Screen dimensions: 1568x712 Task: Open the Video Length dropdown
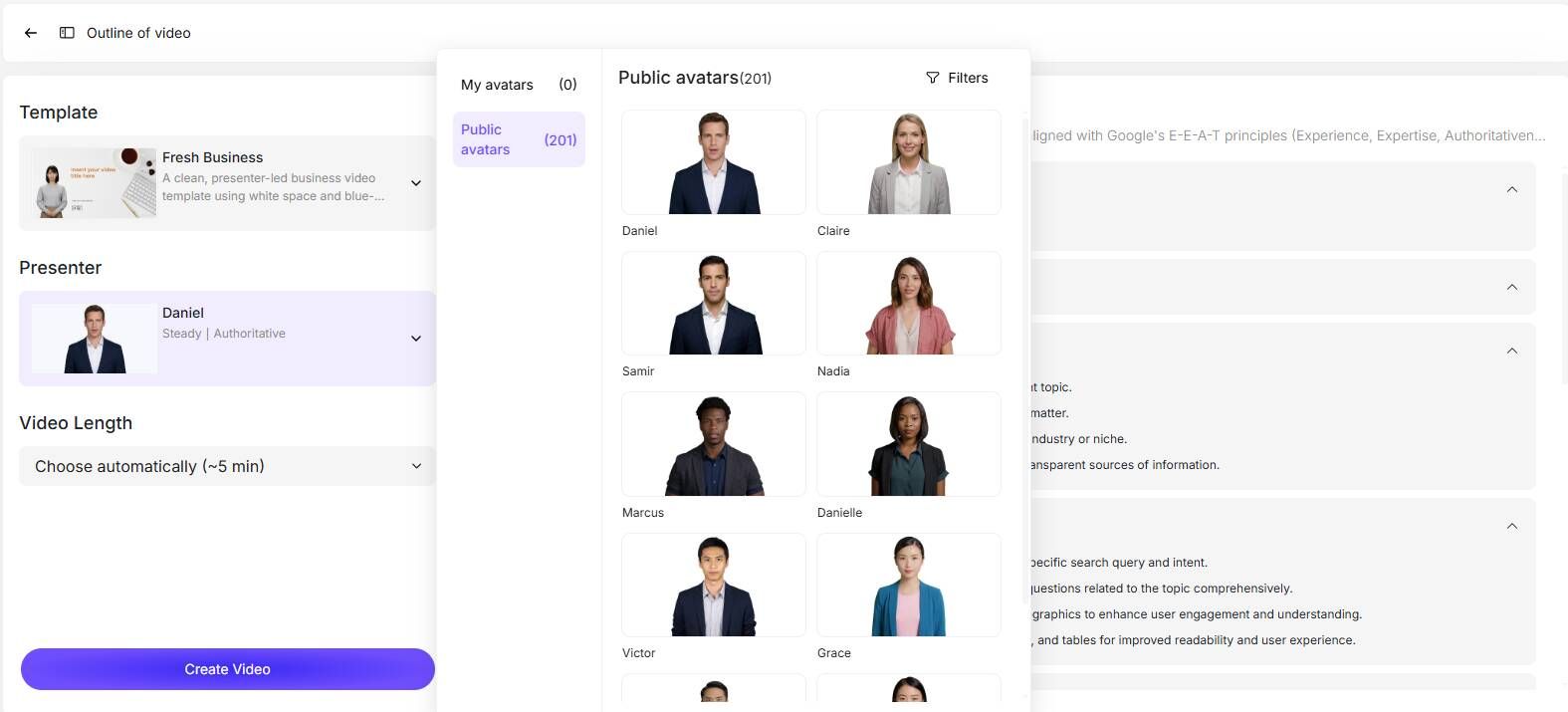point(416,466)
